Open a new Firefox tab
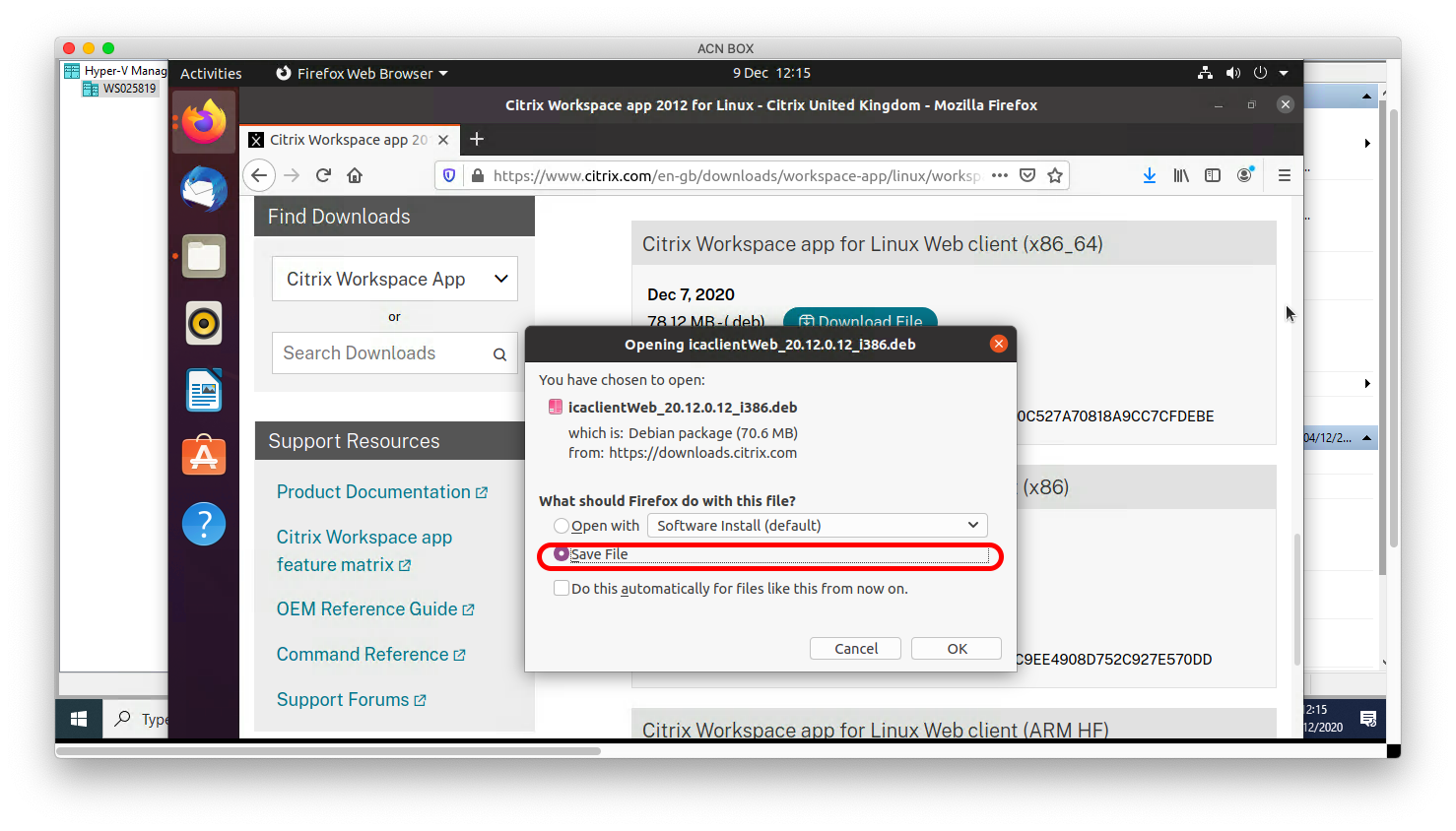The image size is (1456, 831). coord(477,139)
